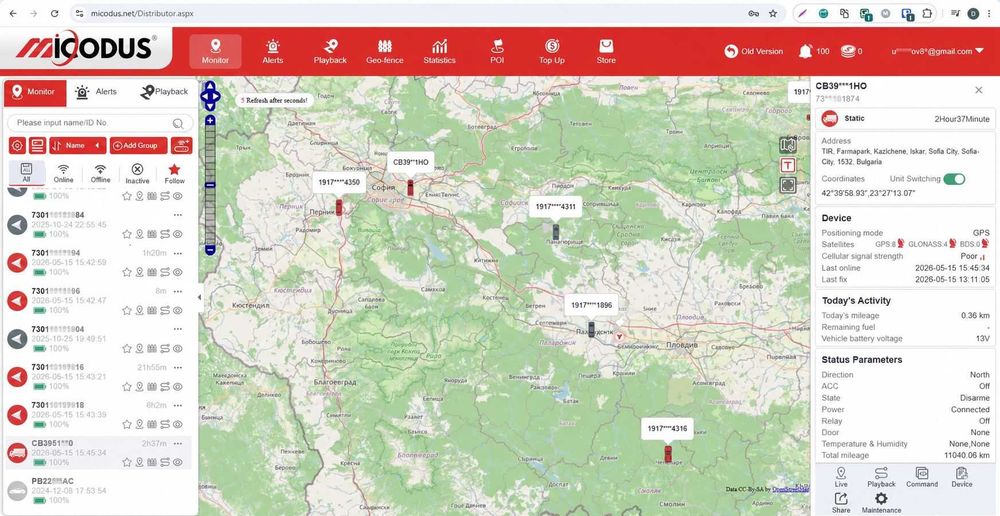Filter devices by Follow

[174, 173]
